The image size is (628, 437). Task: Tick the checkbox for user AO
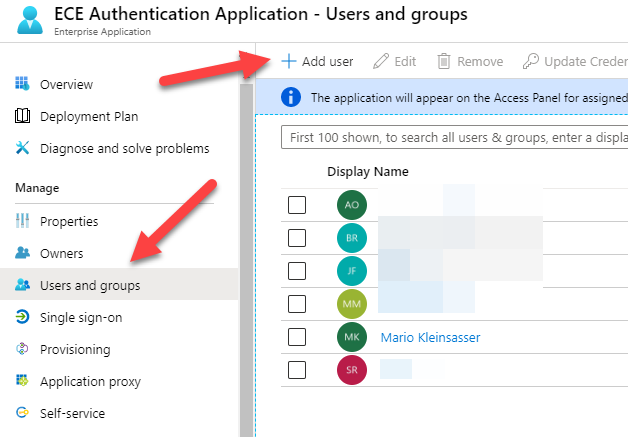(297, 205)
